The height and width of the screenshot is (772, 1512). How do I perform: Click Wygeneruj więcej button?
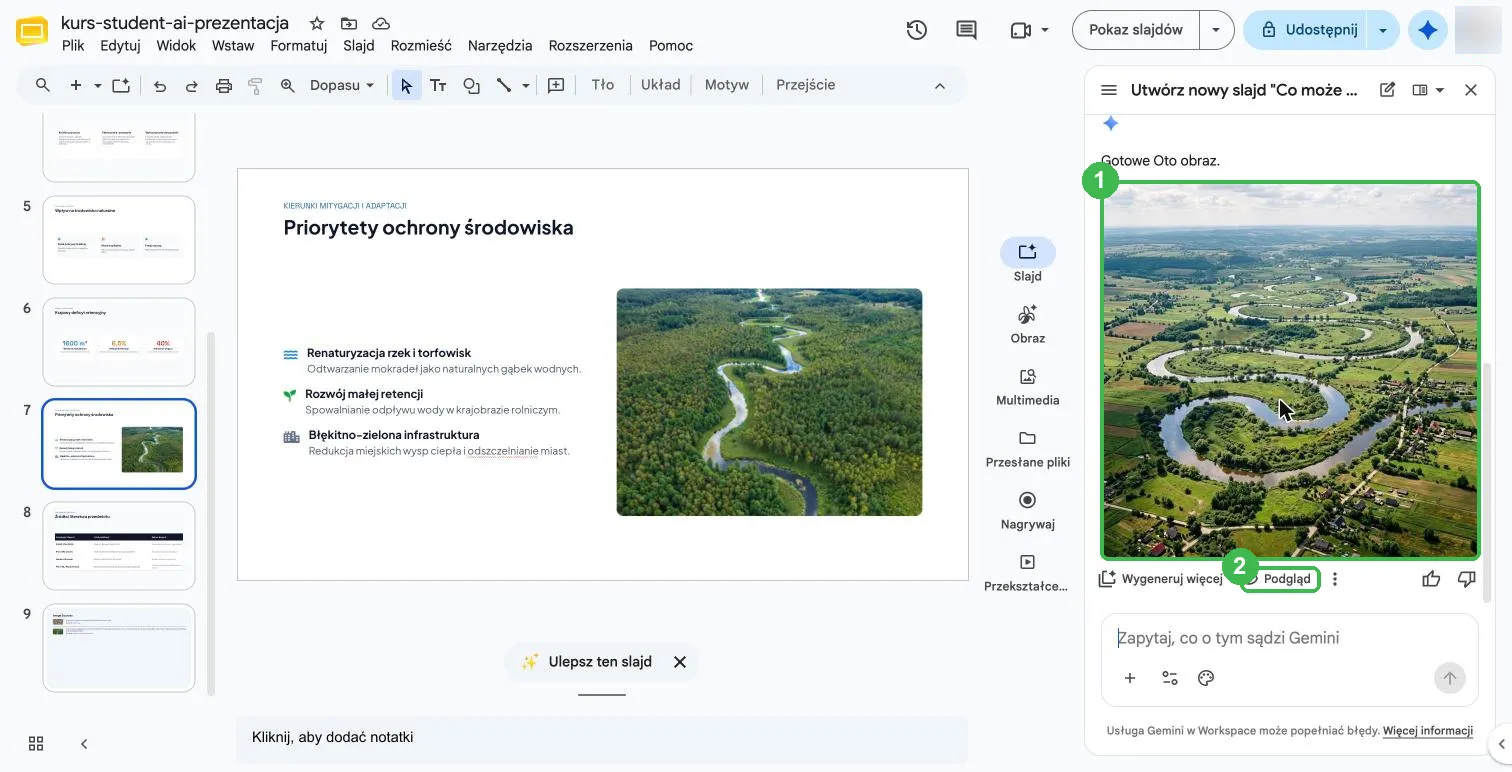coord(1161,578)
